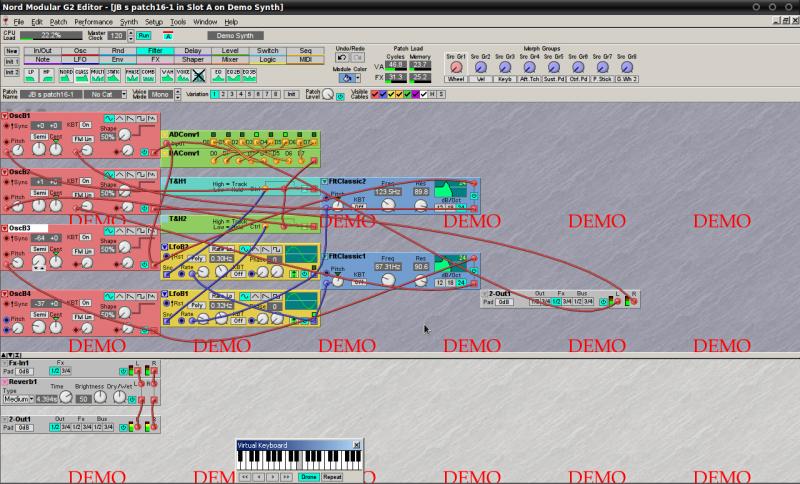Toggle green visible cables checkbox
The width and height of the screenshot is (800, 484).
click(x=407, y=94)
